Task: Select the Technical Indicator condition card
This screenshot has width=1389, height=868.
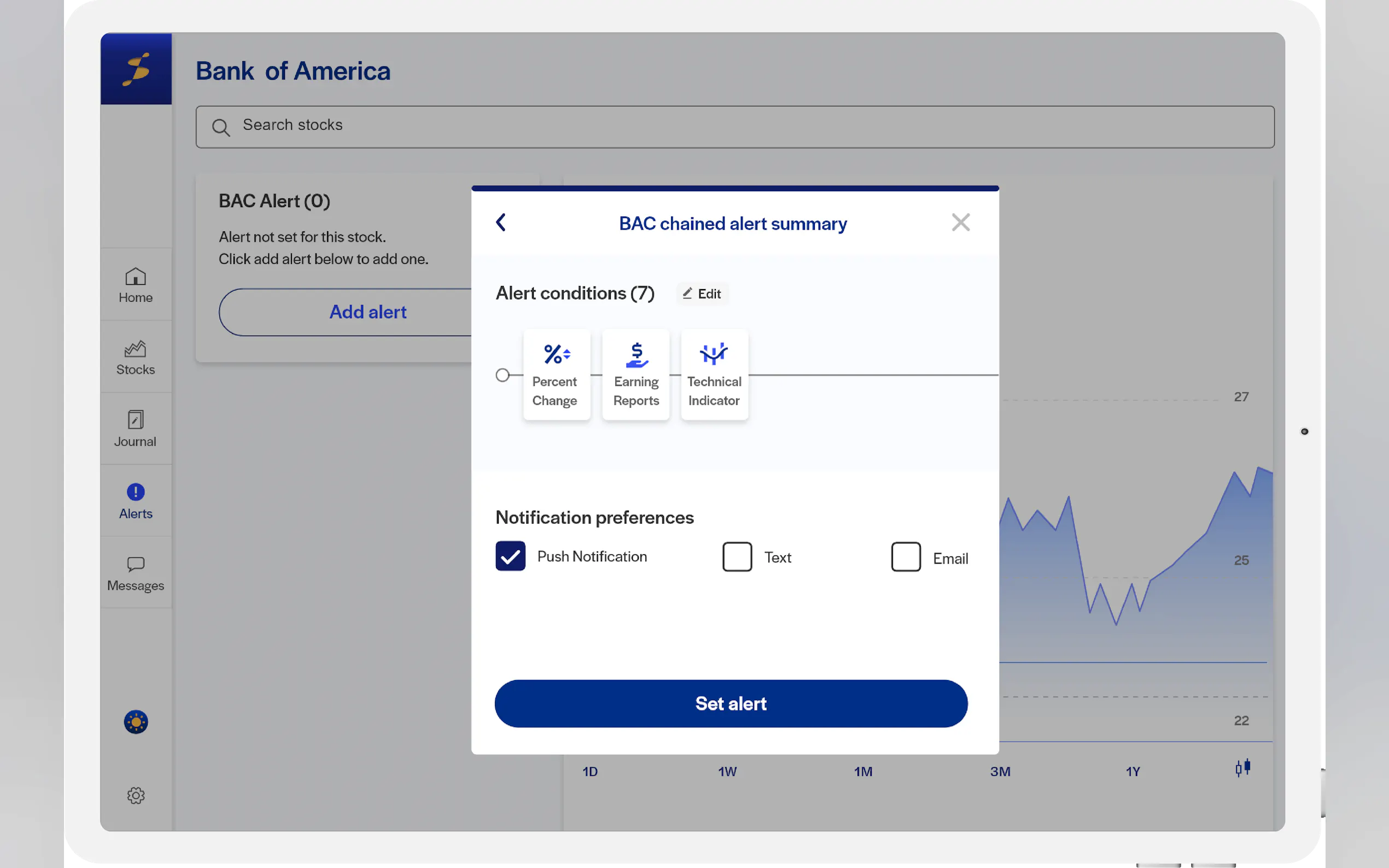Action: click(714, 375)
